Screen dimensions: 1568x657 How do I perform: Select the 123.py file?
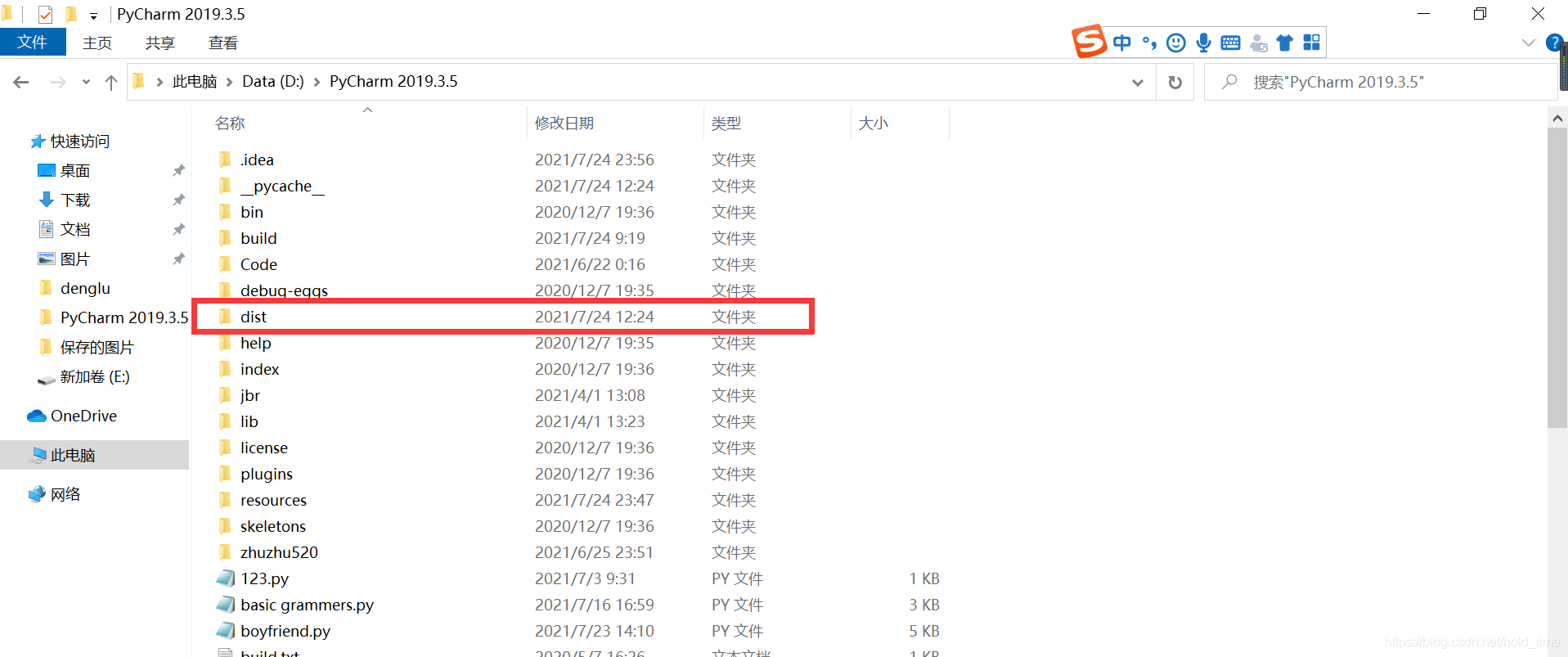(264, 578)
